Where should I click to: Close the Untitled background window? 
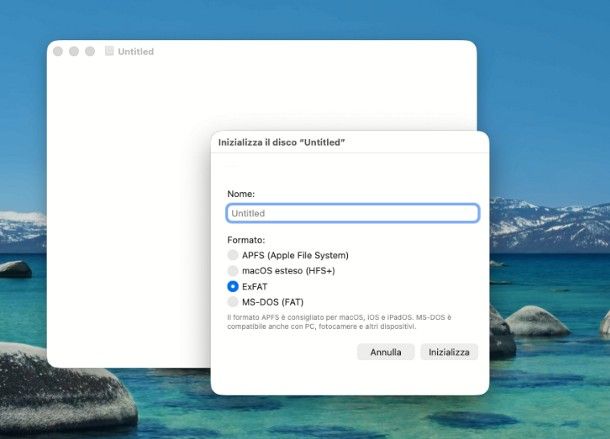(58, 51)
